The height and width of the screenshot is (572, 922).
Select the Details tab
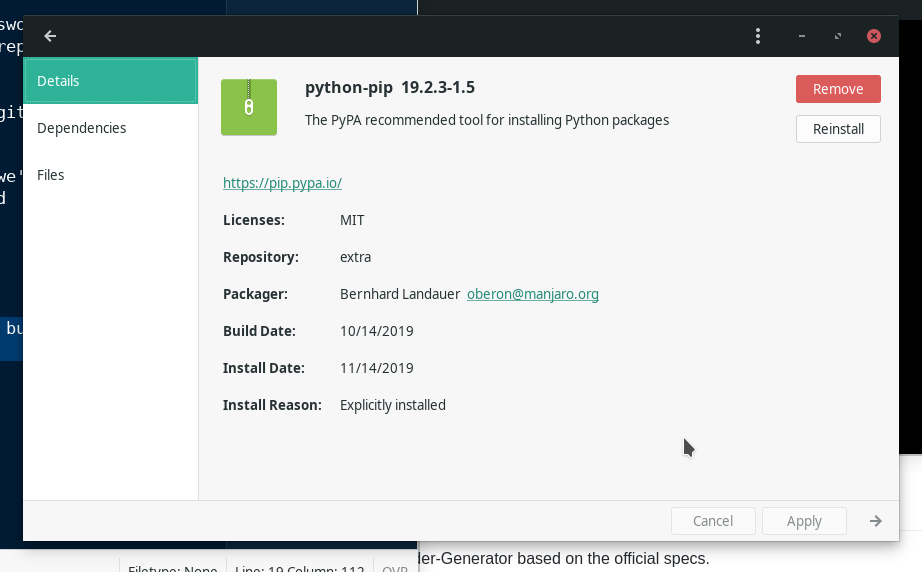click(x=111, y=81)
